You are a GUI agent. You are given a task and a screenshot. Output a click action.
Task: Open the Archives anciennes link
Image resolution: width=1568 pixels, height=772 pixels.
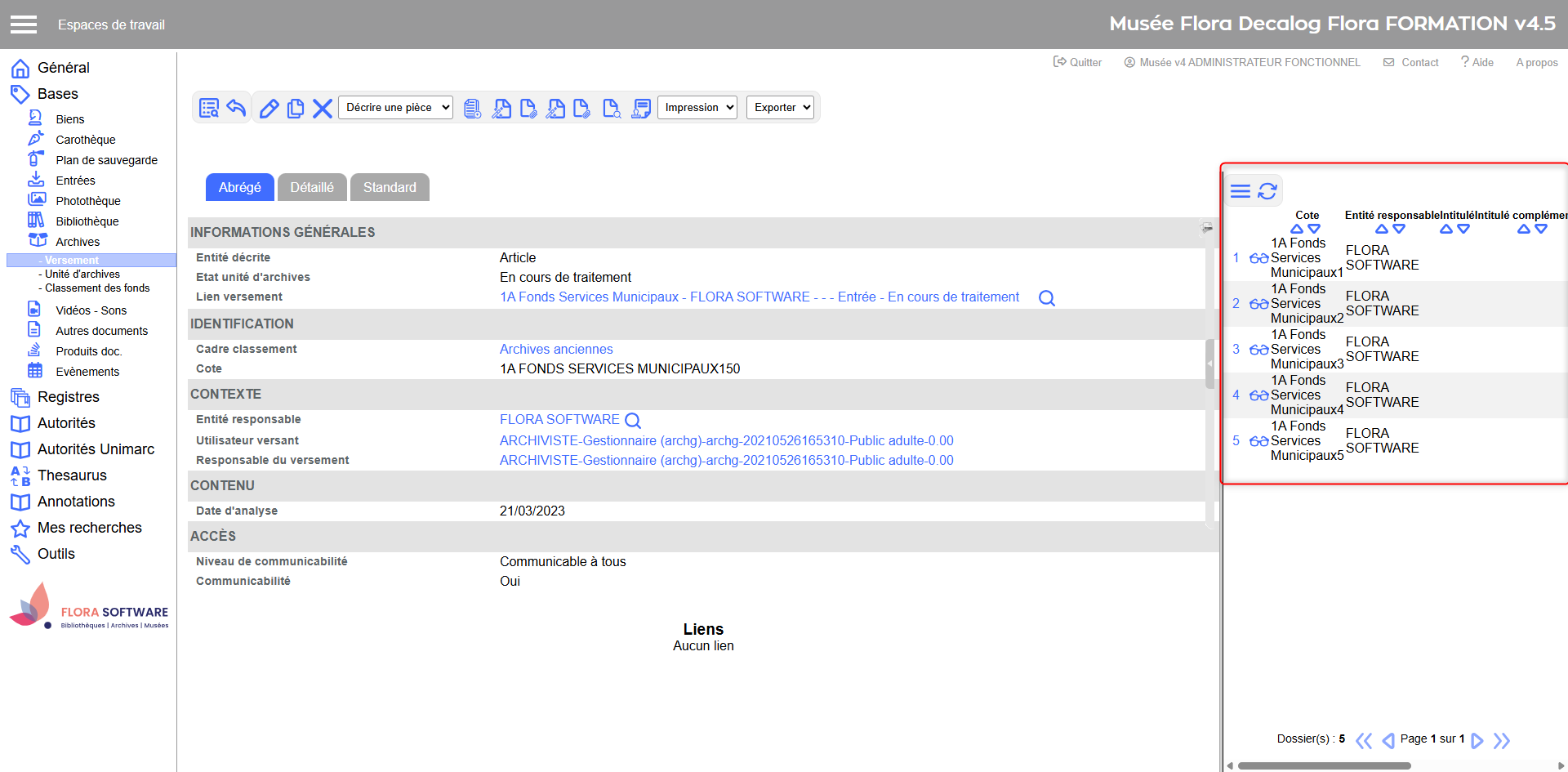(x=556, y=350)
